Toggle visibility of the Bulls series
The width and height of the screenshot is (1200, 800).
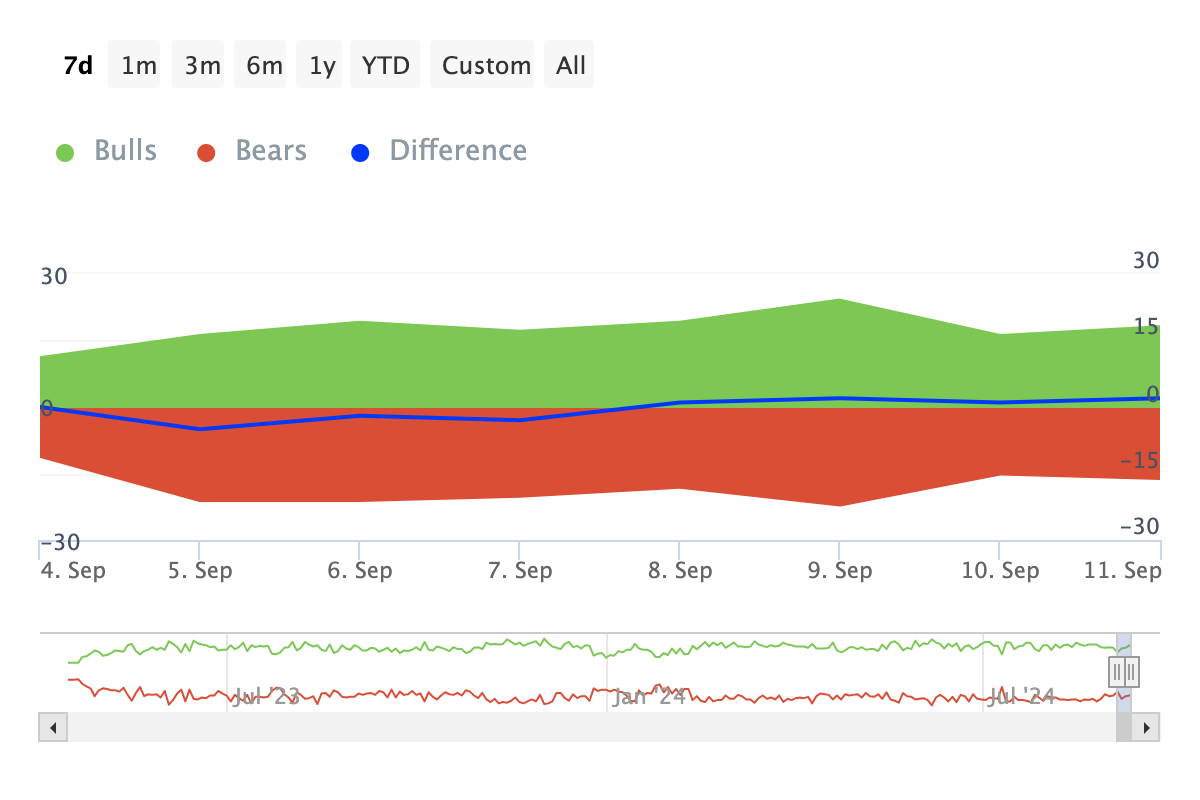(x=125, y=150)
